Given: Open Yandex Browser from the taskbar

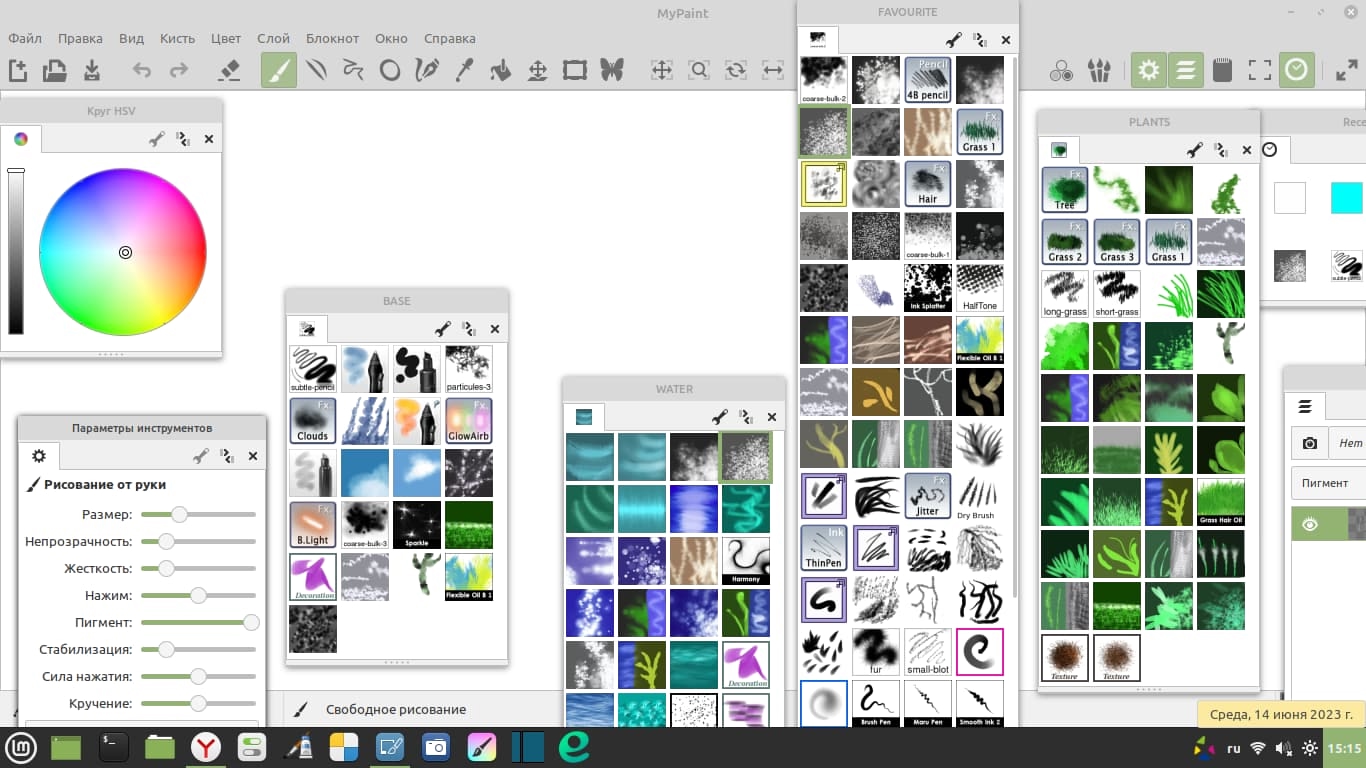Looking at the screenshot, I should 207,747.
